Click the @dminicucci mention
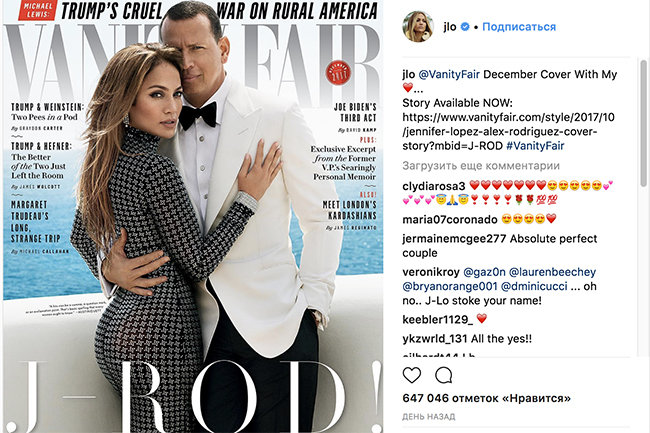650x433 pixels. click(x=534, y=286)
